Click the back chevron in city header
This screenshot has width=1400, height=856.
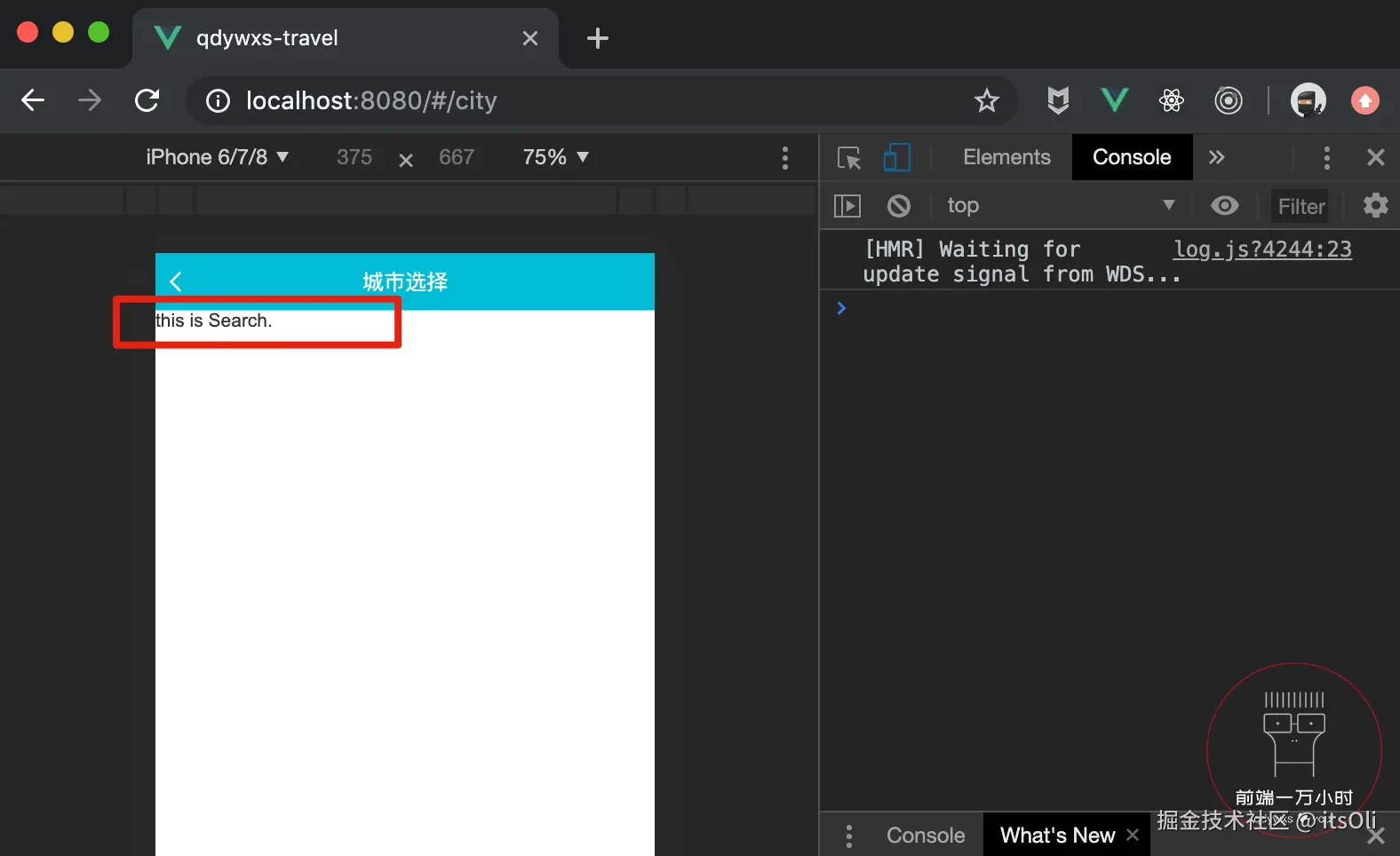click(176, 282)
